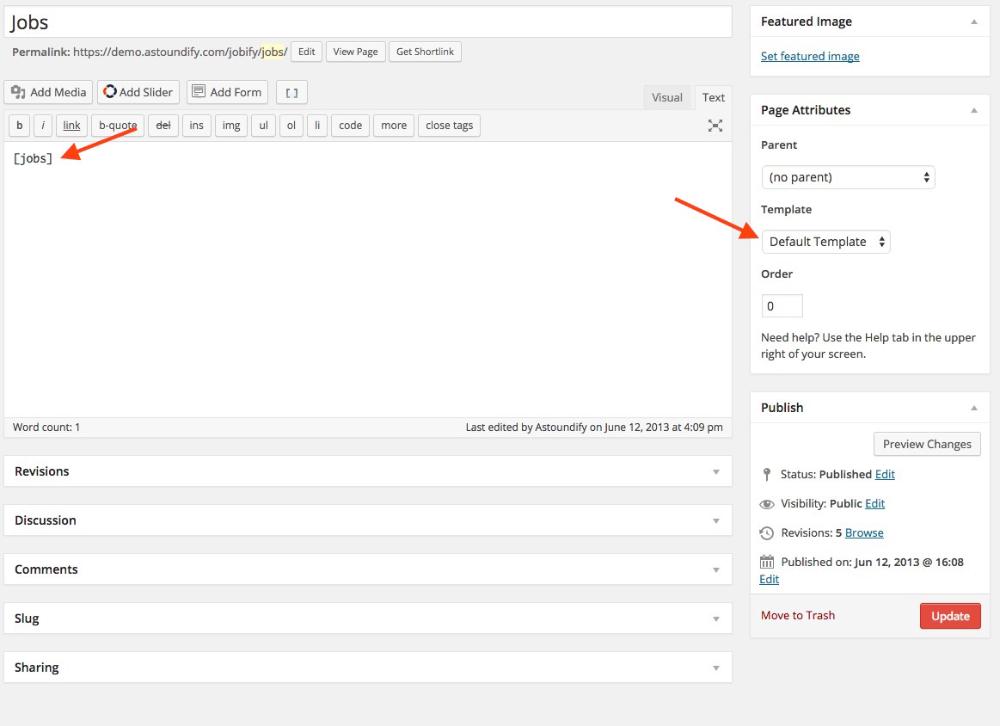Click the ins tag button
1000x726 pixels.
(x=196, y=125)
